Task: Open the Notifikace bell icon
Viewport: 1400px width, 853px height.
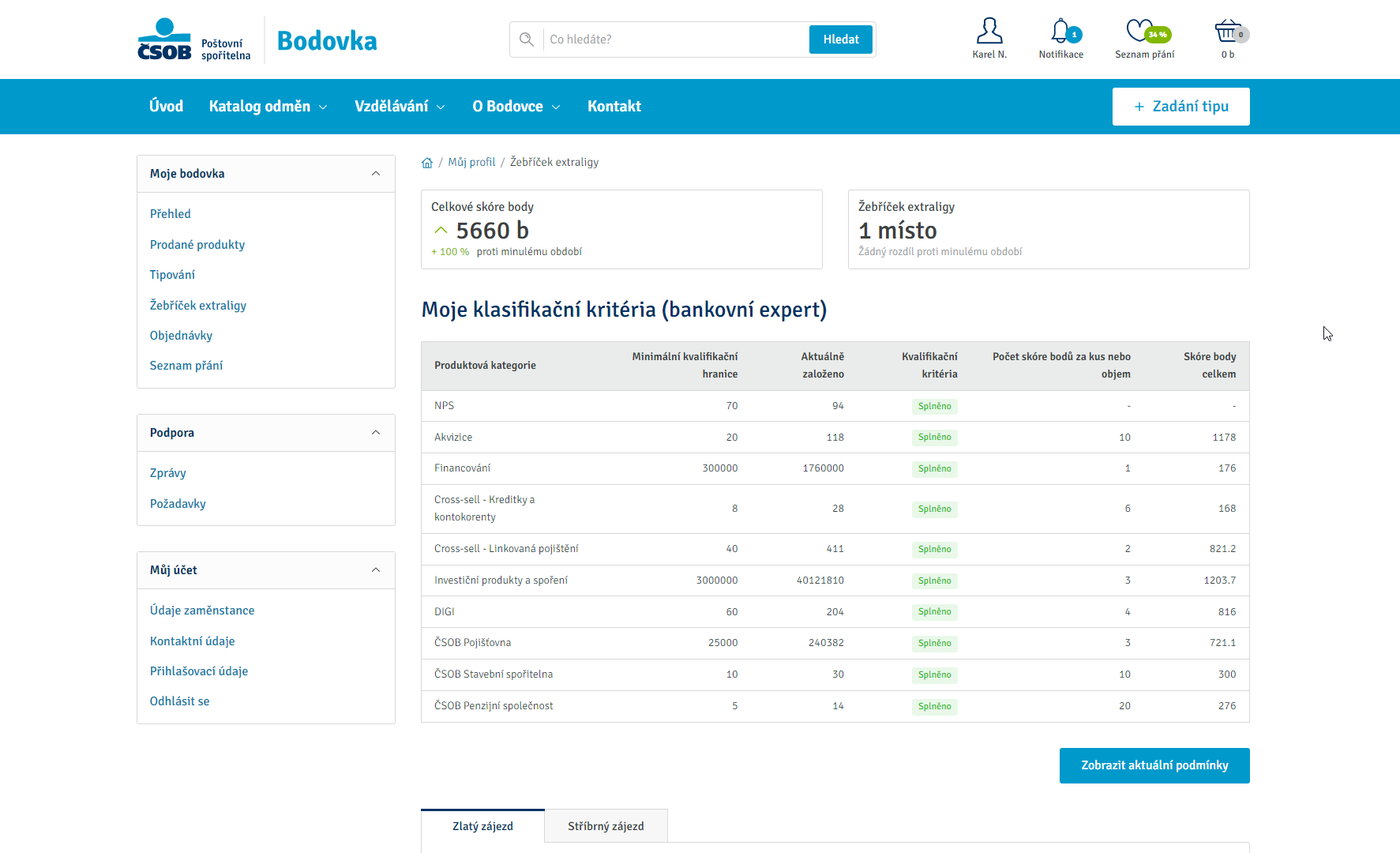Action: (x=1061, y=32)
